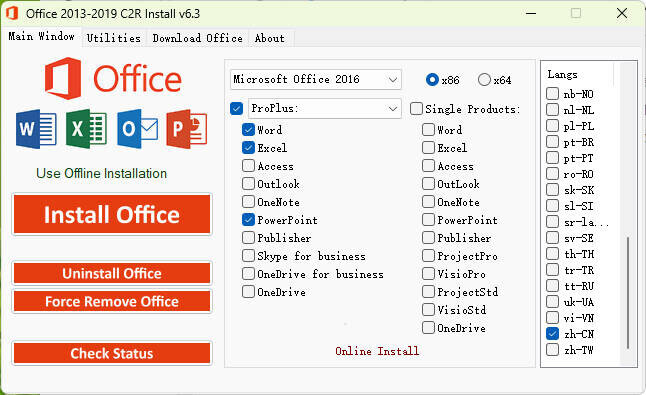This screenshot has width=646, height=395.
Task: Check the pt-PT language
Action: click(552, 158)
